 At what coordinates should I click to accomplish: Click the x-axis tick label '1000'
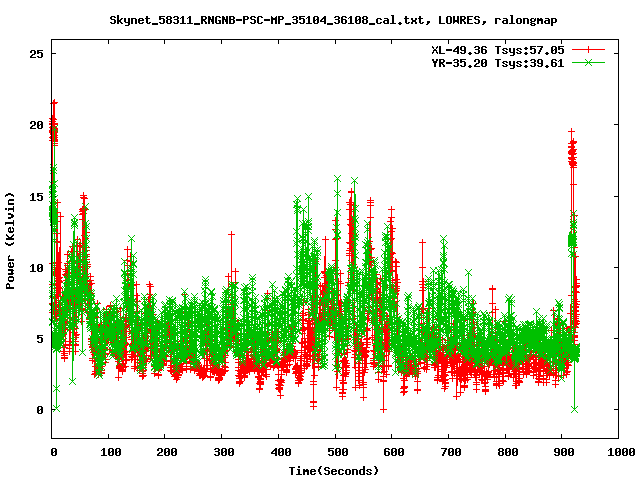[621, 452]
